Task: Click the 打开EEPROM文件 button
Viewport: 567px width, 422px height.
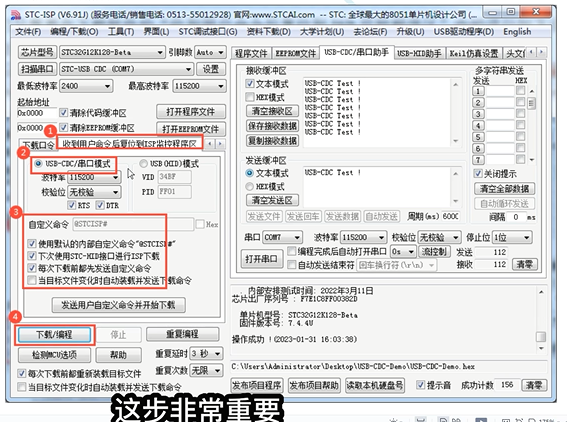Action: [191, 129]
